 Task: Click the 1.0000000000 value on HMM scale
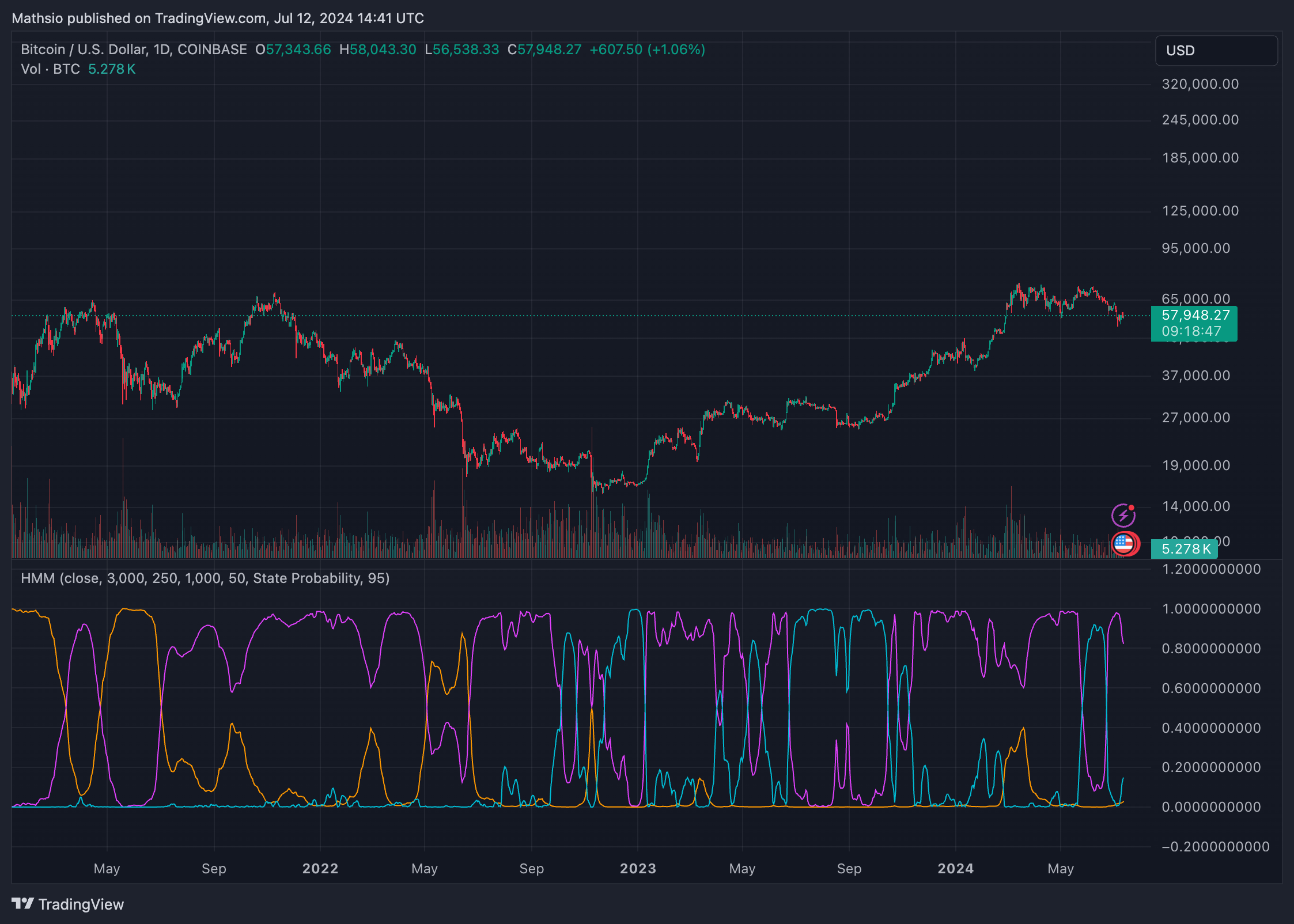pyautogui.click(x=1211, y=609)
